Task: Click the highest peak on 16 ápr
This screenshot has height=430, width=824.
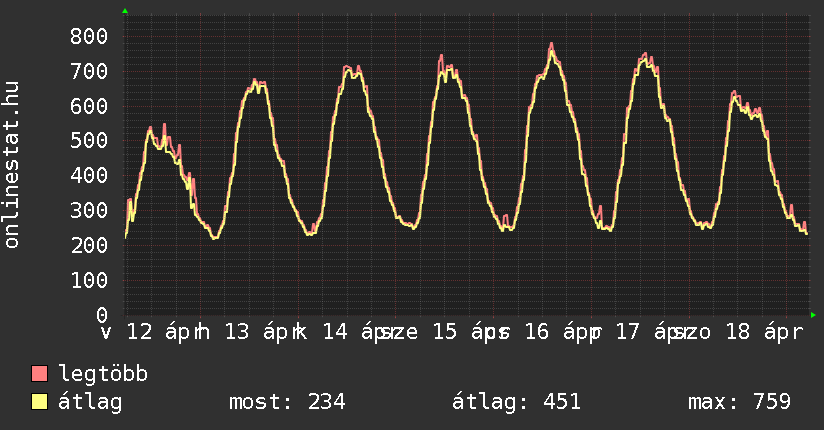Action: [x=551, y=45]
